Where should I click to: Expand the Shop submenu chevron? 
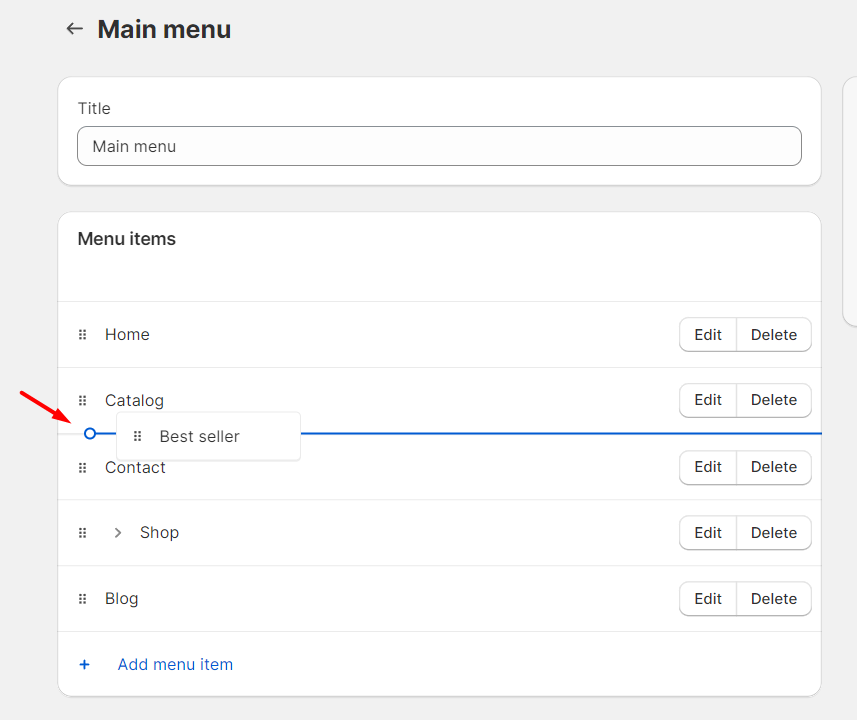tap(118, 532)
